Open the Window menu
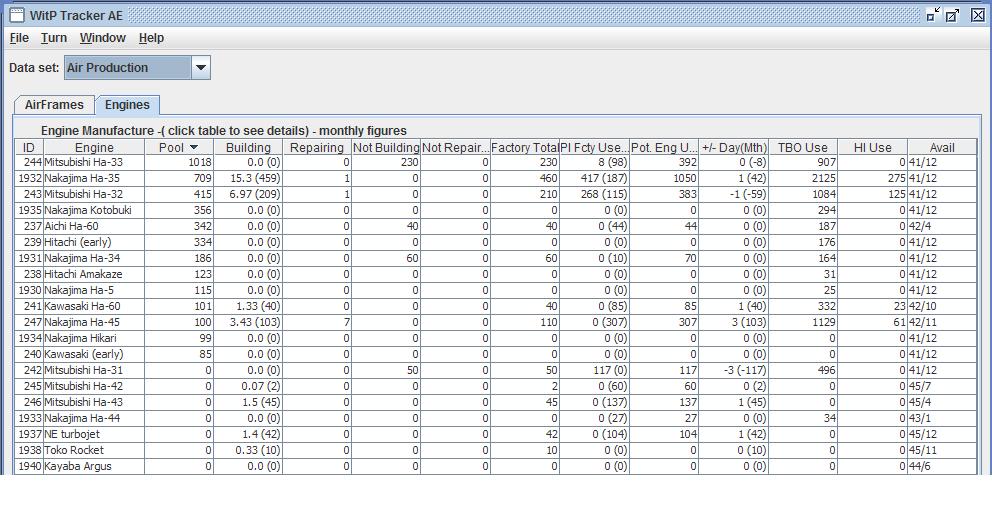 [x=102, y=38]
